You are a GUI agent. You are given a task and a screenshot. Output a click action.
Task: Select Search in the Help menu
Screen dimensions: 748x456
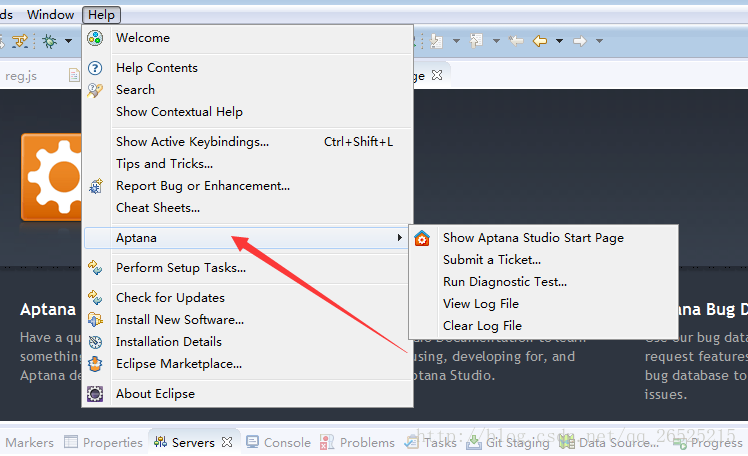point(247,90)
